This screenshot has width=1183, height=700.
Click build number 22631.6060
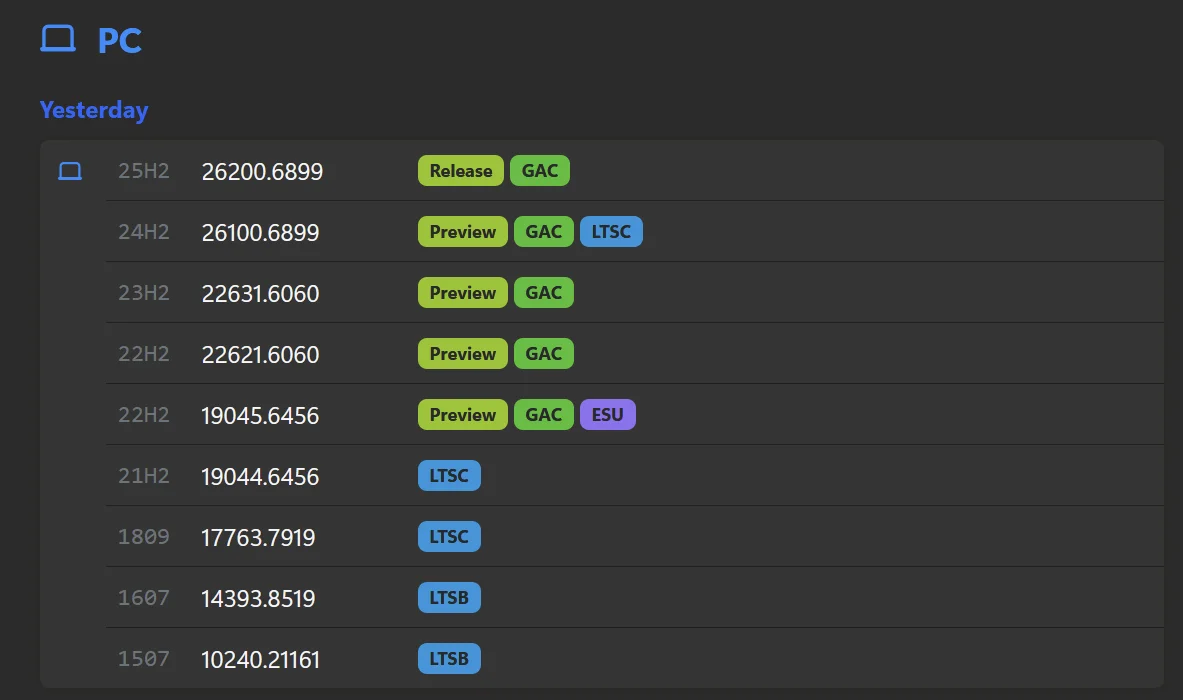coord(260,294)
